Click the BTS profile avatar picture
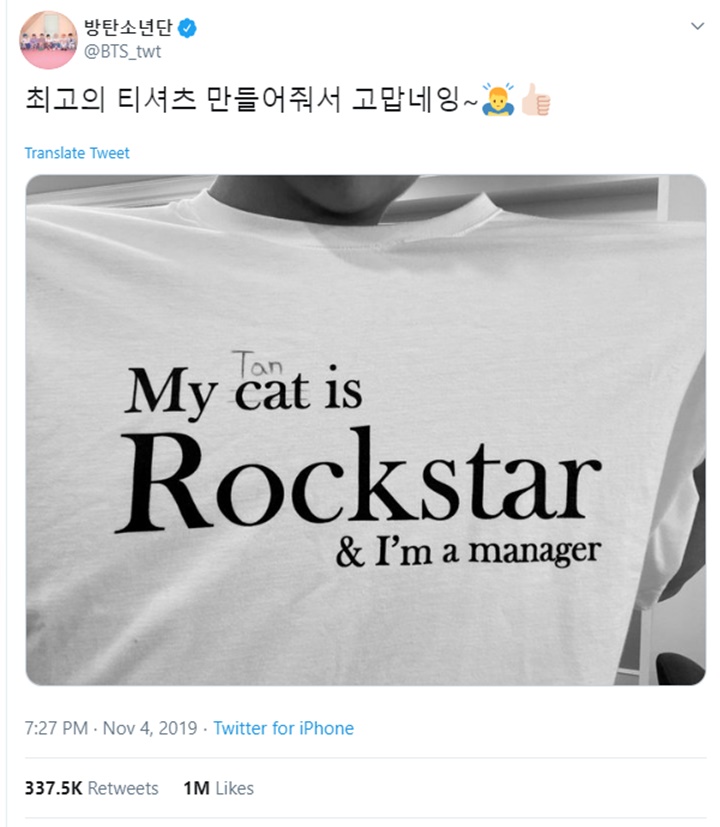The width and height of the screenshot is (720, 827). coord(48,40)
